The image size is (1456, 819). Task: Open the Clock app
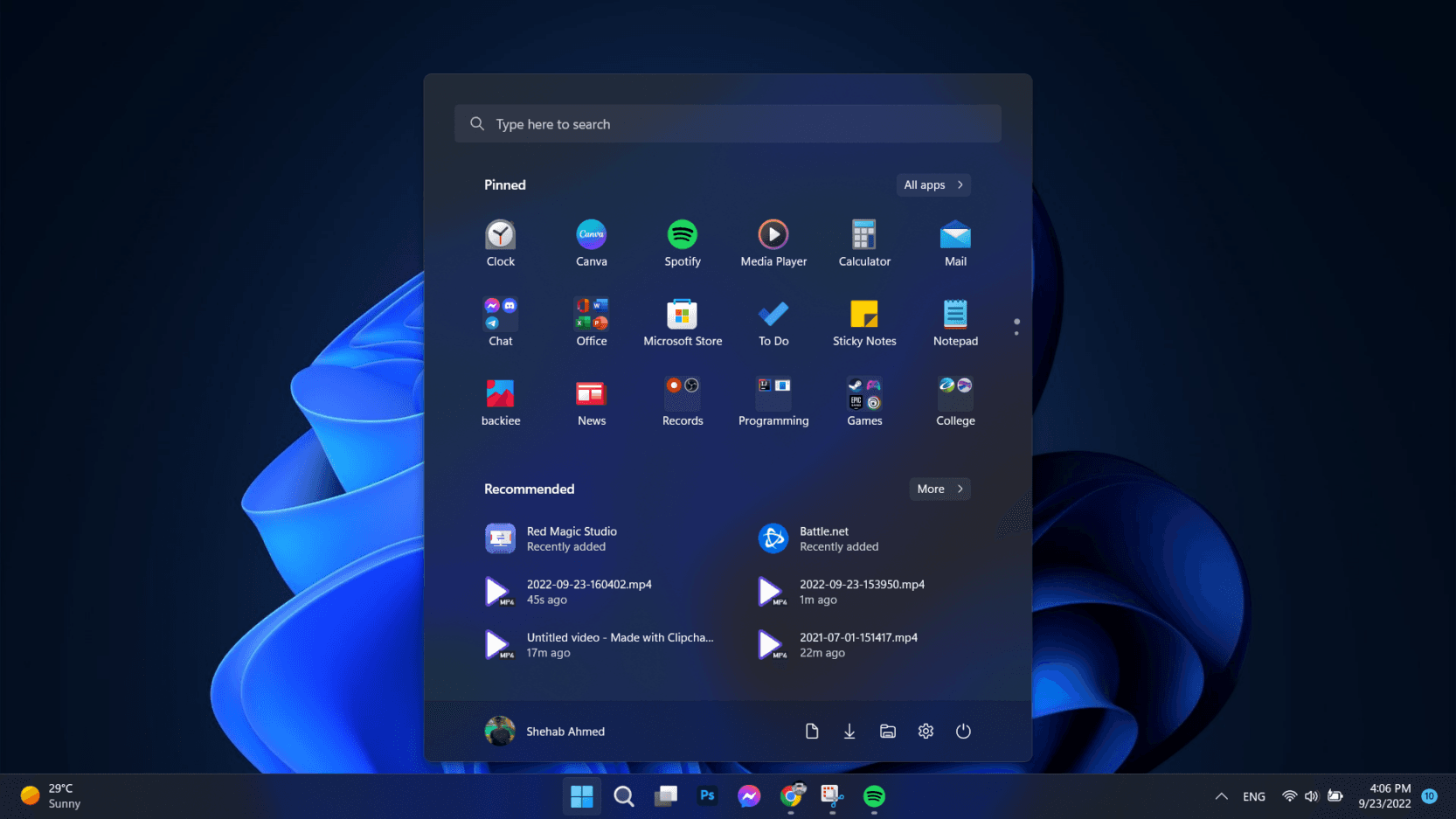pyautogui.click(x=501, y=243)
